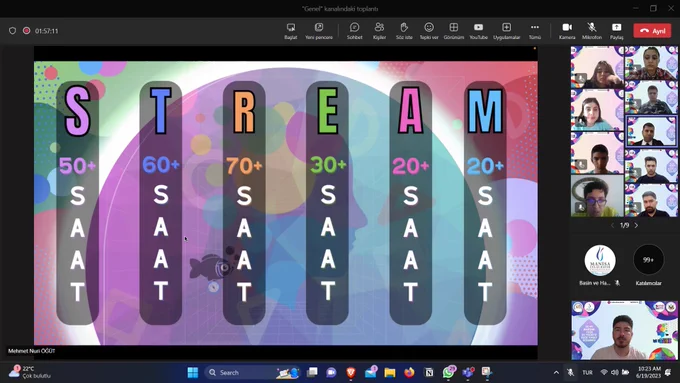Open the Mail app on taskbar
Image resolution: width=680 pixels, height=383 pixels.
[x=371, y=372]
